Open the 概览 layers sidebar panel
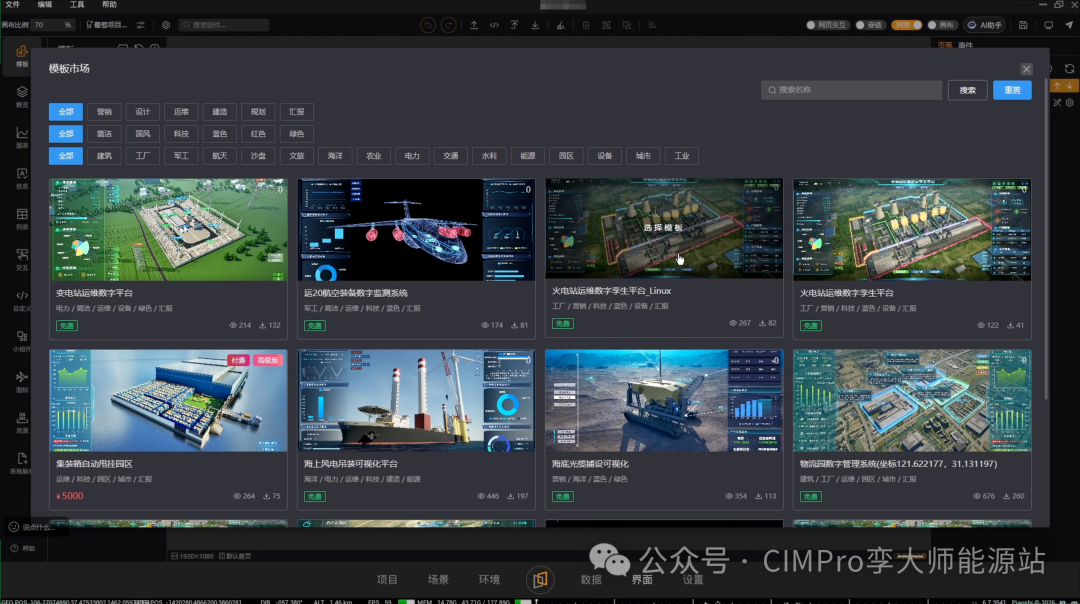 tap(22, 96)
